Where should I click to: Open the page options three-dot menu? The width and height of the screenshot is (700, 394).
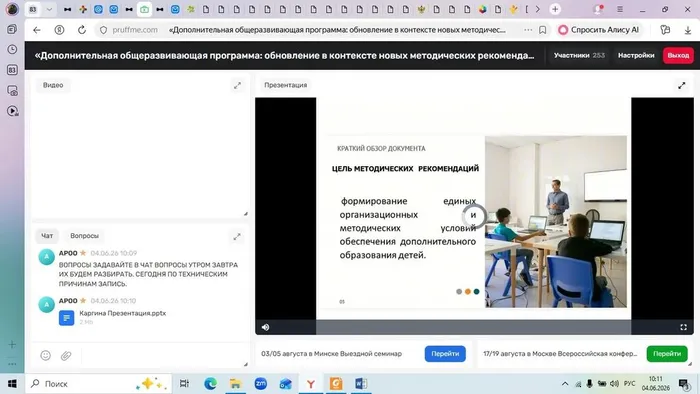point(528,30)
